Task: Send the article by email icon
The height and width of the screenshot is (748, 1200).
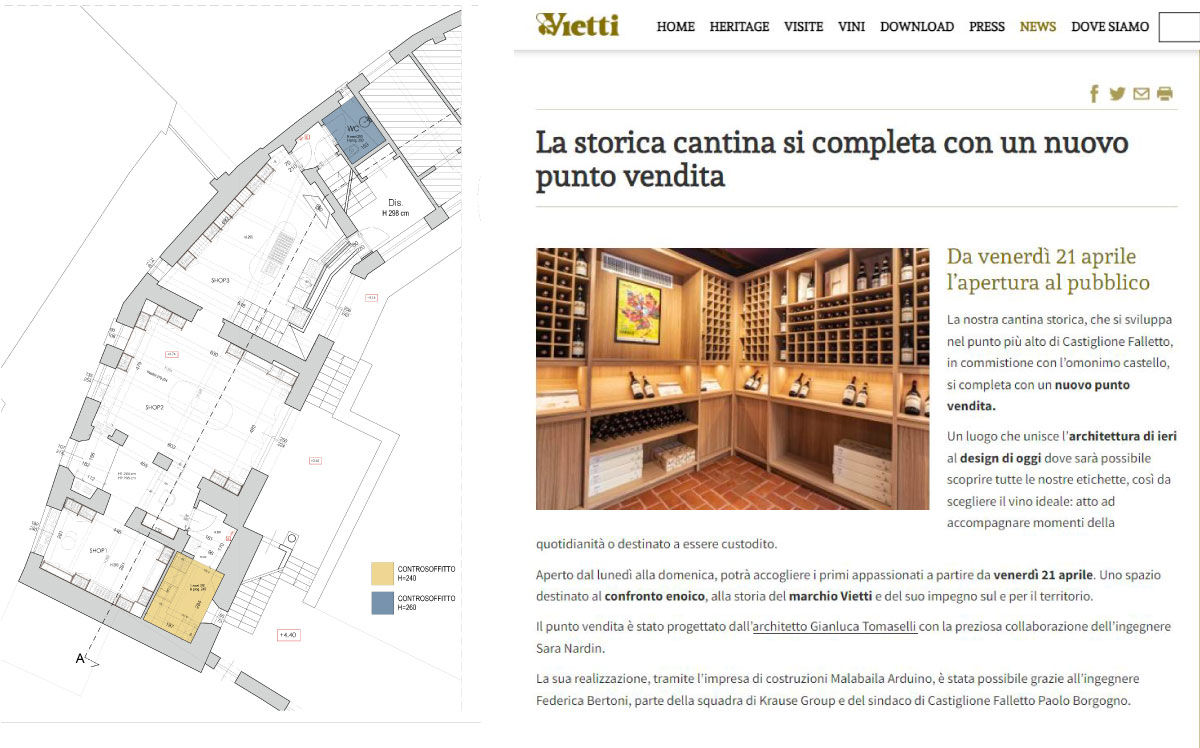Action: (x=1141, y=94)
